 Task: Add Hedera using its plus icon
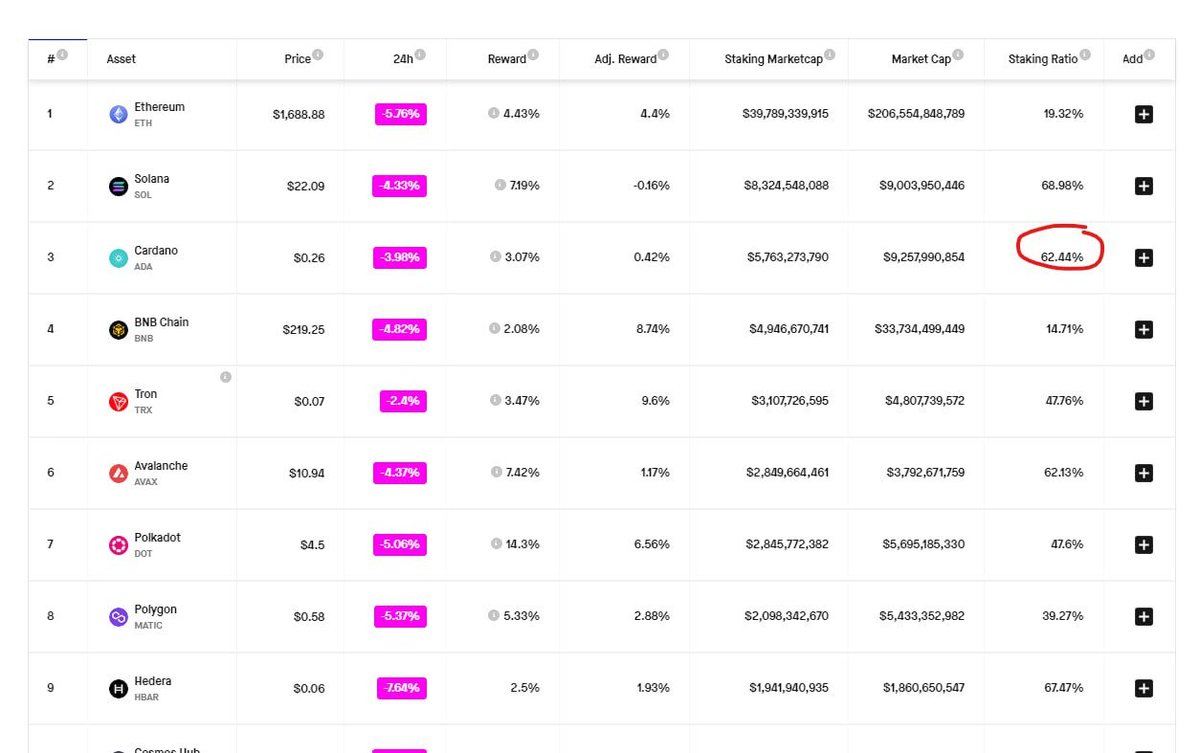coord(1144,688)
